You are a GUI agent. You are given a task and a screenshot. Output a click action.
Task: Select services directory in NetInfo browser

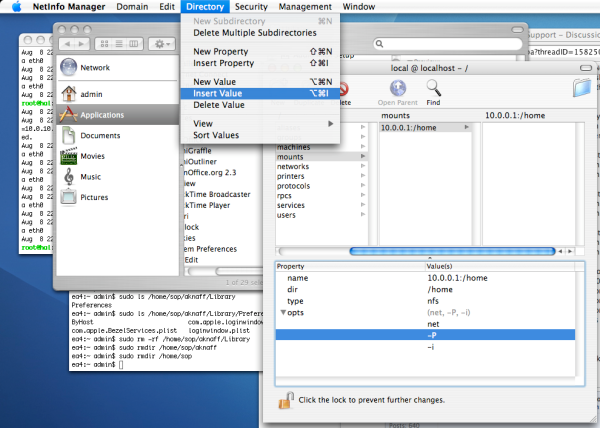point(321,205)
